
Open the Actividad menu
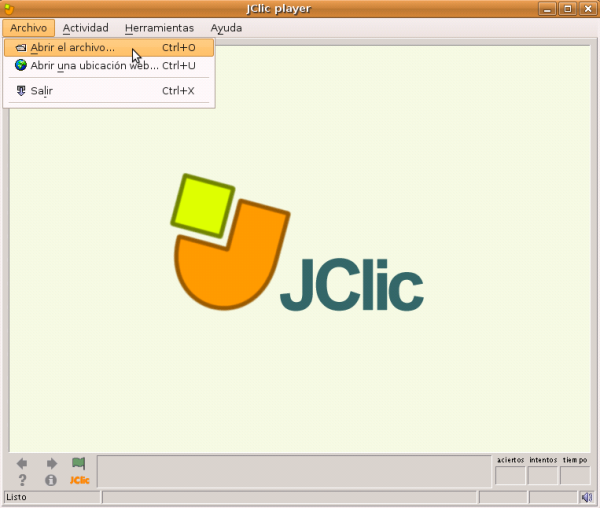(x=85, y=28)
